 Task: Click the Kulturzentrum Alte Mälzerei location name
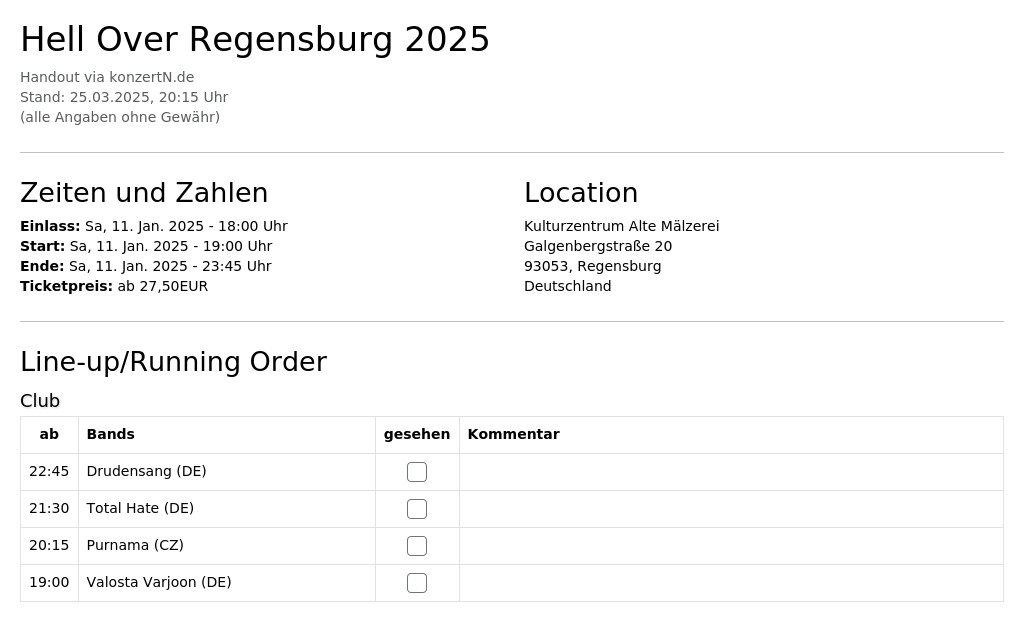coord(621,226)
